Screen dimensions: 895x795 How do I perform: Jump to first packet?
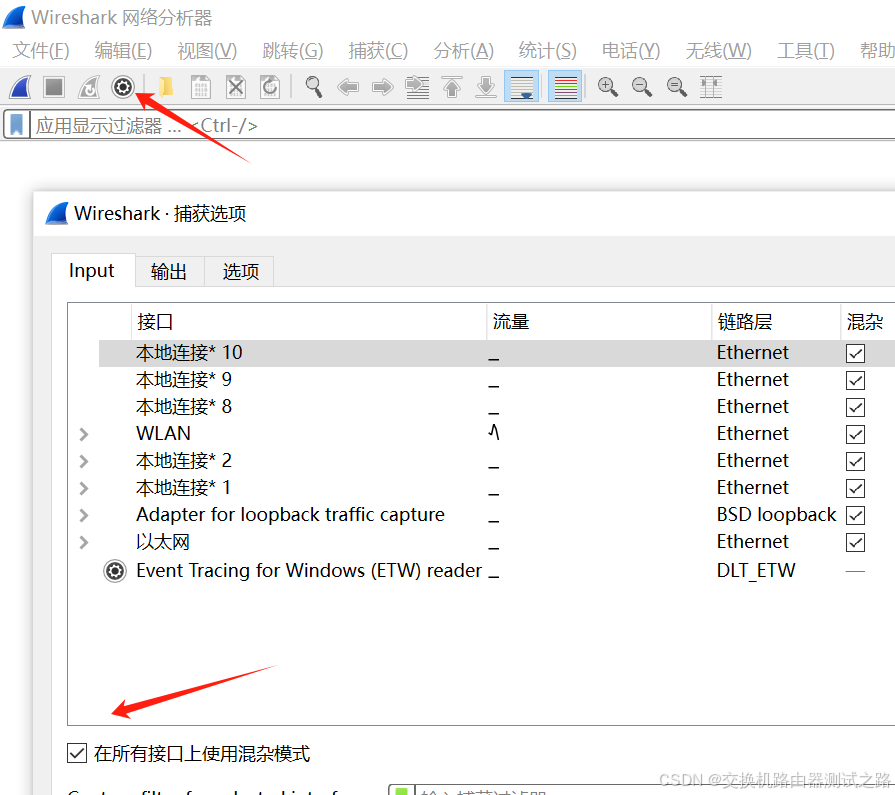451,87
